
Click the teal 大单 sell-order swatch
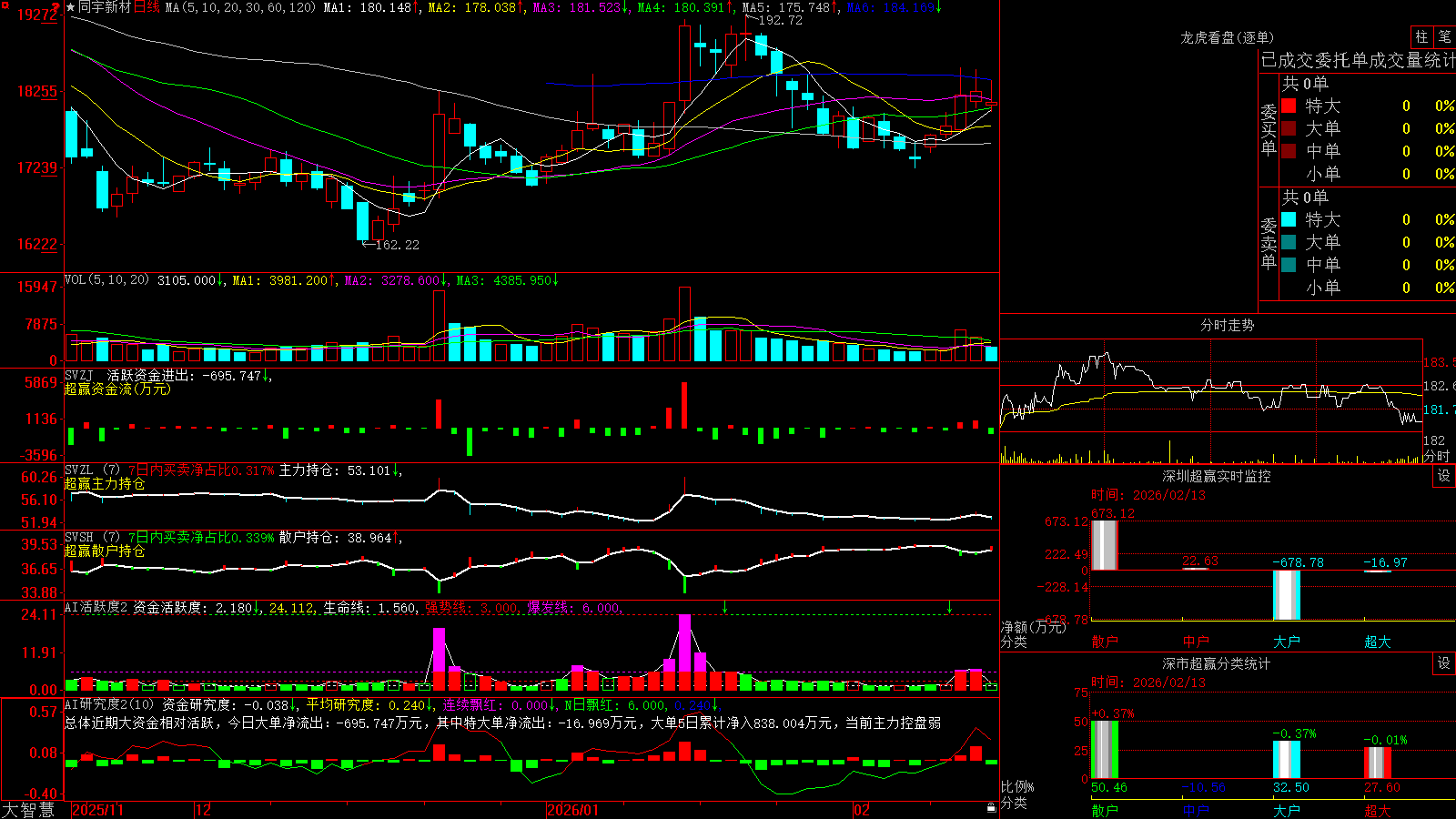tap(1289, 242)
